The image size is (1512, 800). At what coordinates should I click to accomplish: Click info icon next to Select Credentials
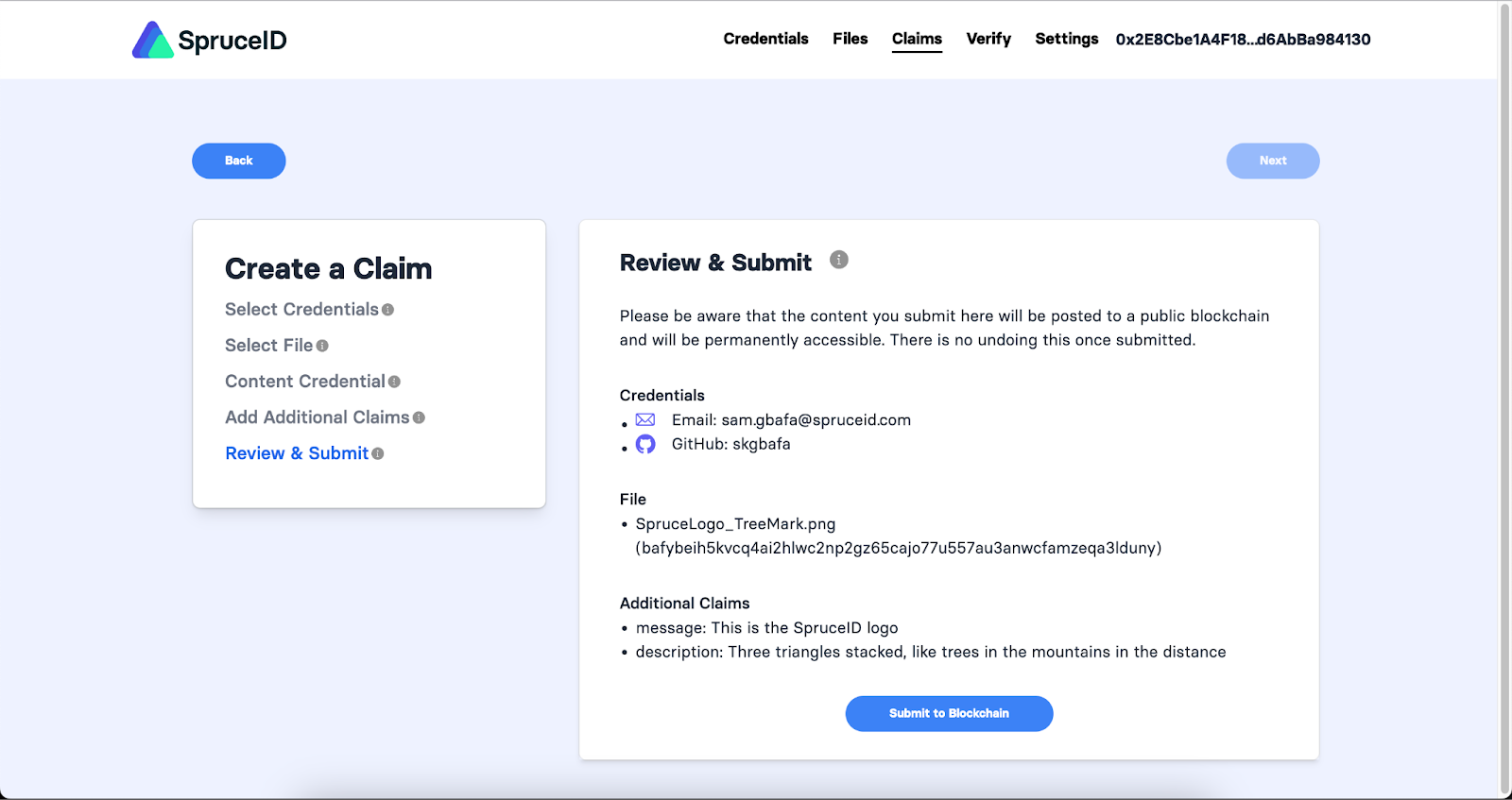[387, 310]
